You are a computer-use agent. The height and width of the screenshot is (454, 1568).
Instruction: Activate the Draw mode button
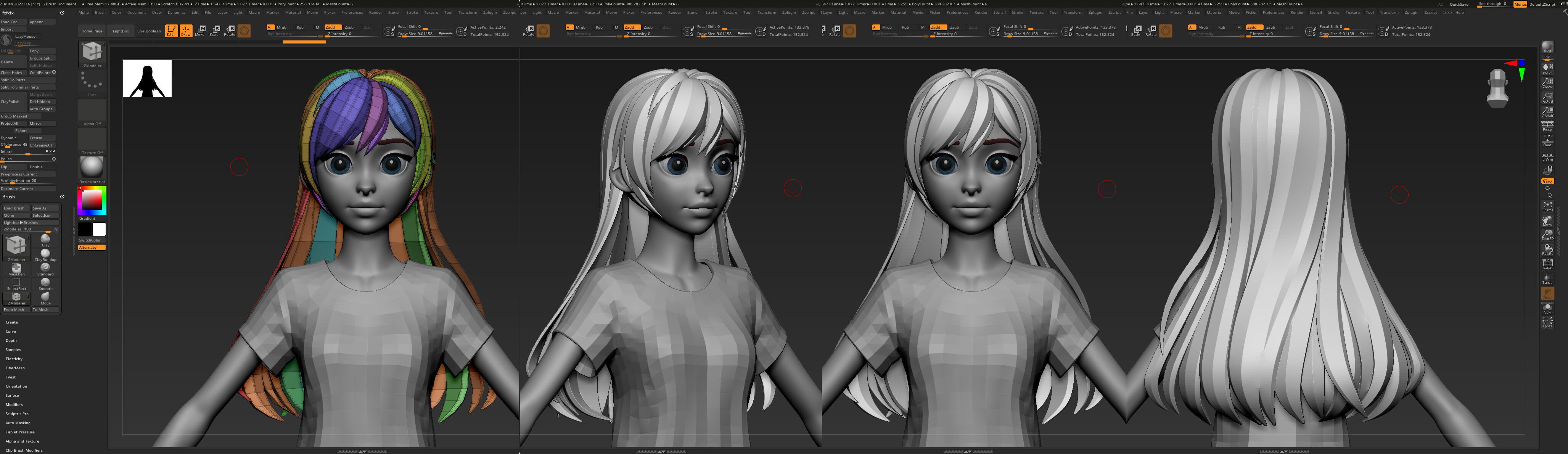[186, 31]
